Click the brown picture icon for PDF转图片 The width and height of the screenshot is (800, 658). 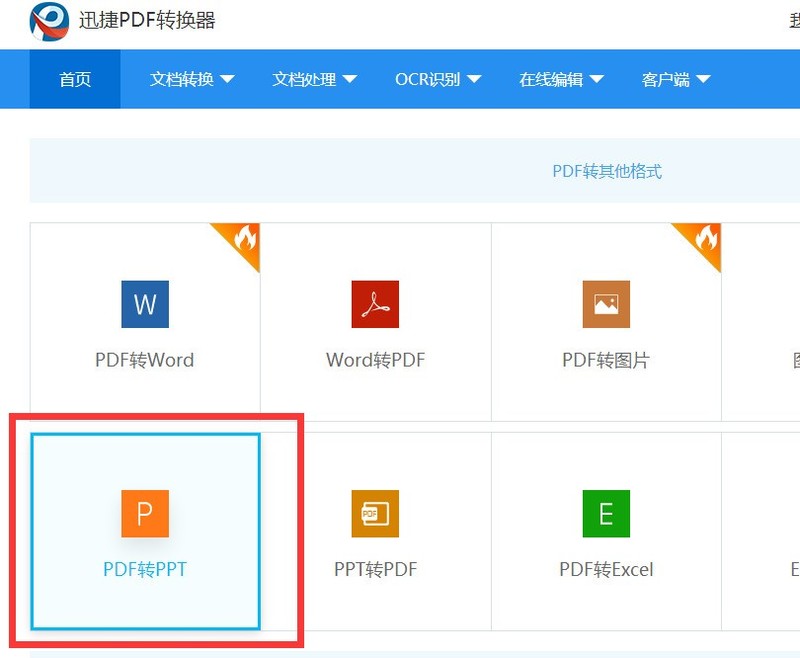tap(606, 304)
